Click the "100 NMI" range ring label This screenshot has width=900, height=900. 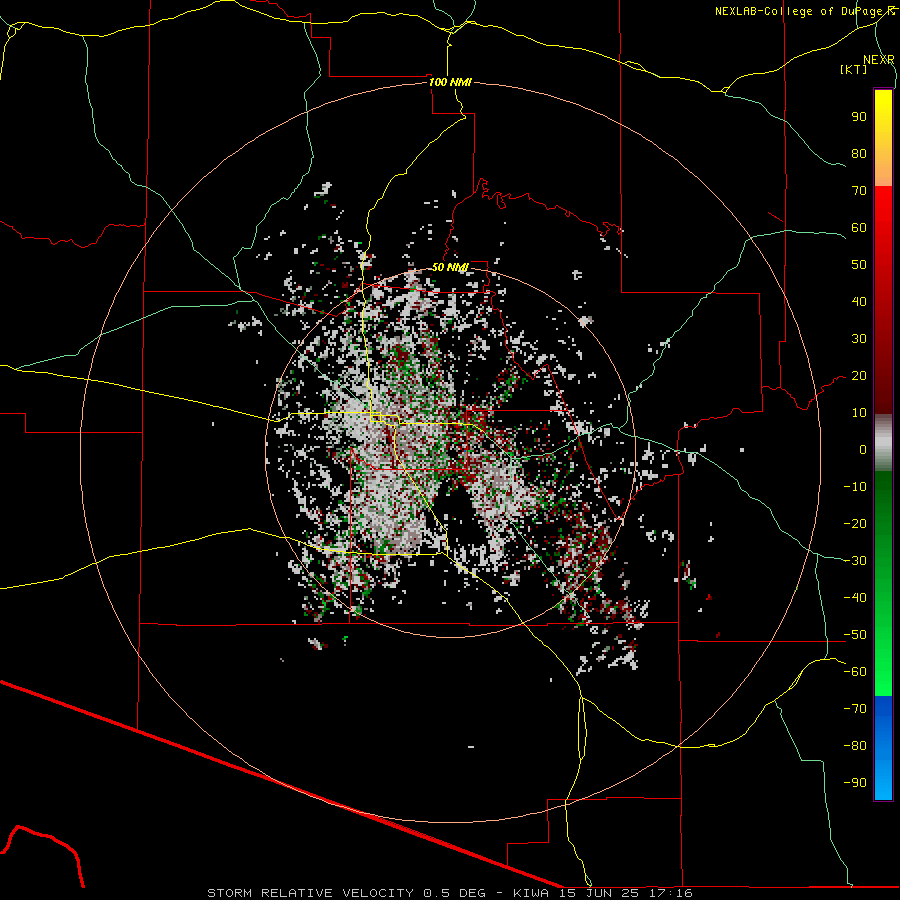[450, 82]
